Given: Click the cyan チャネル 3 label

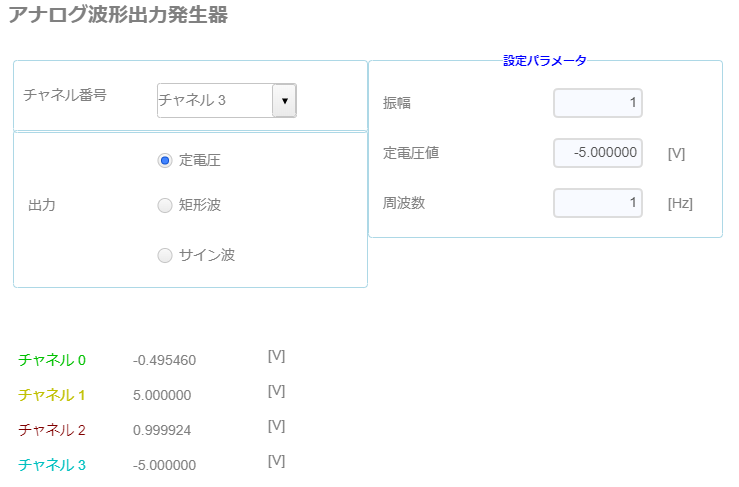Looking at the screenshot, I should point(52,465).
